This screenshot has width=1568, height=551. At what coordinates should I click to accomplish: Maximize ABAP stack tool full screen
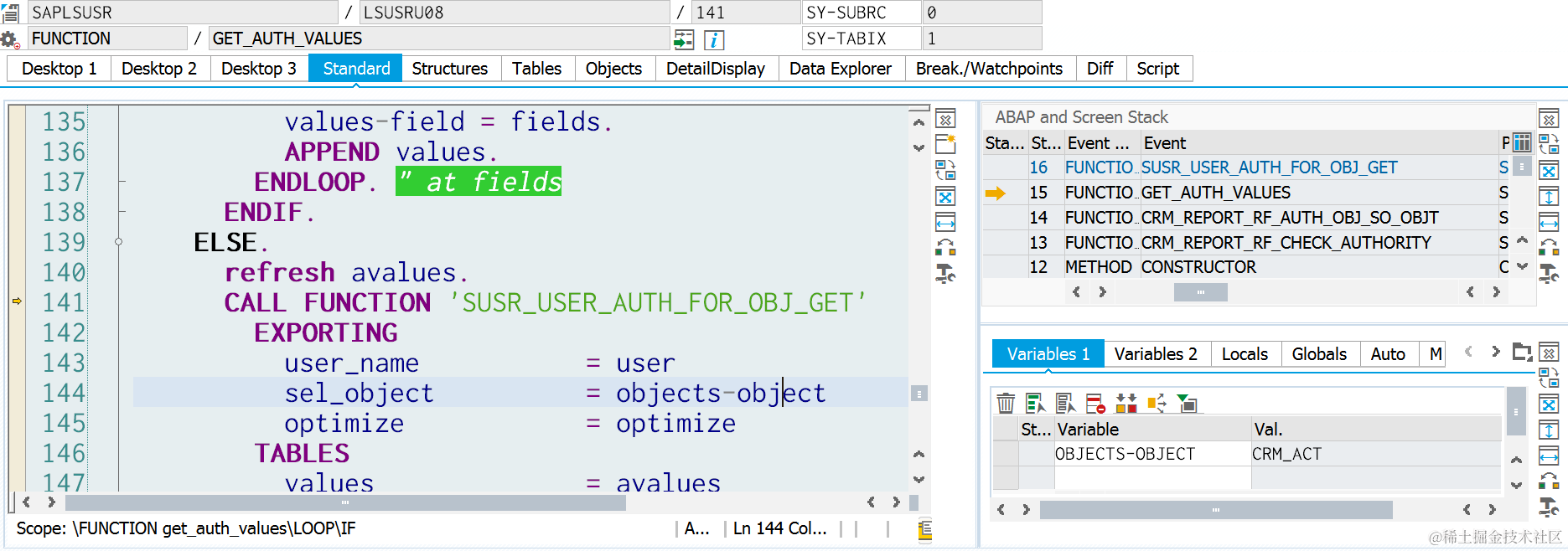[x=1549, y=171]
